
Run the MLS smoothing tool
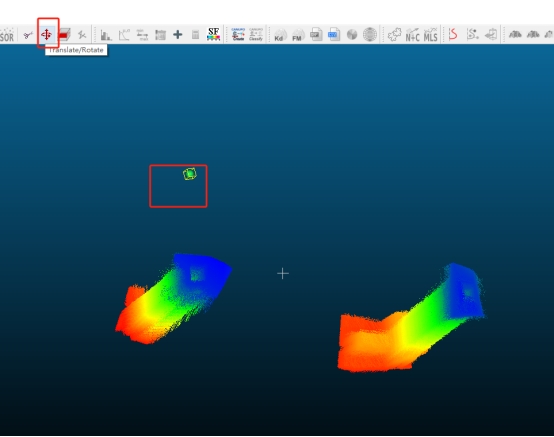(431, 35)
